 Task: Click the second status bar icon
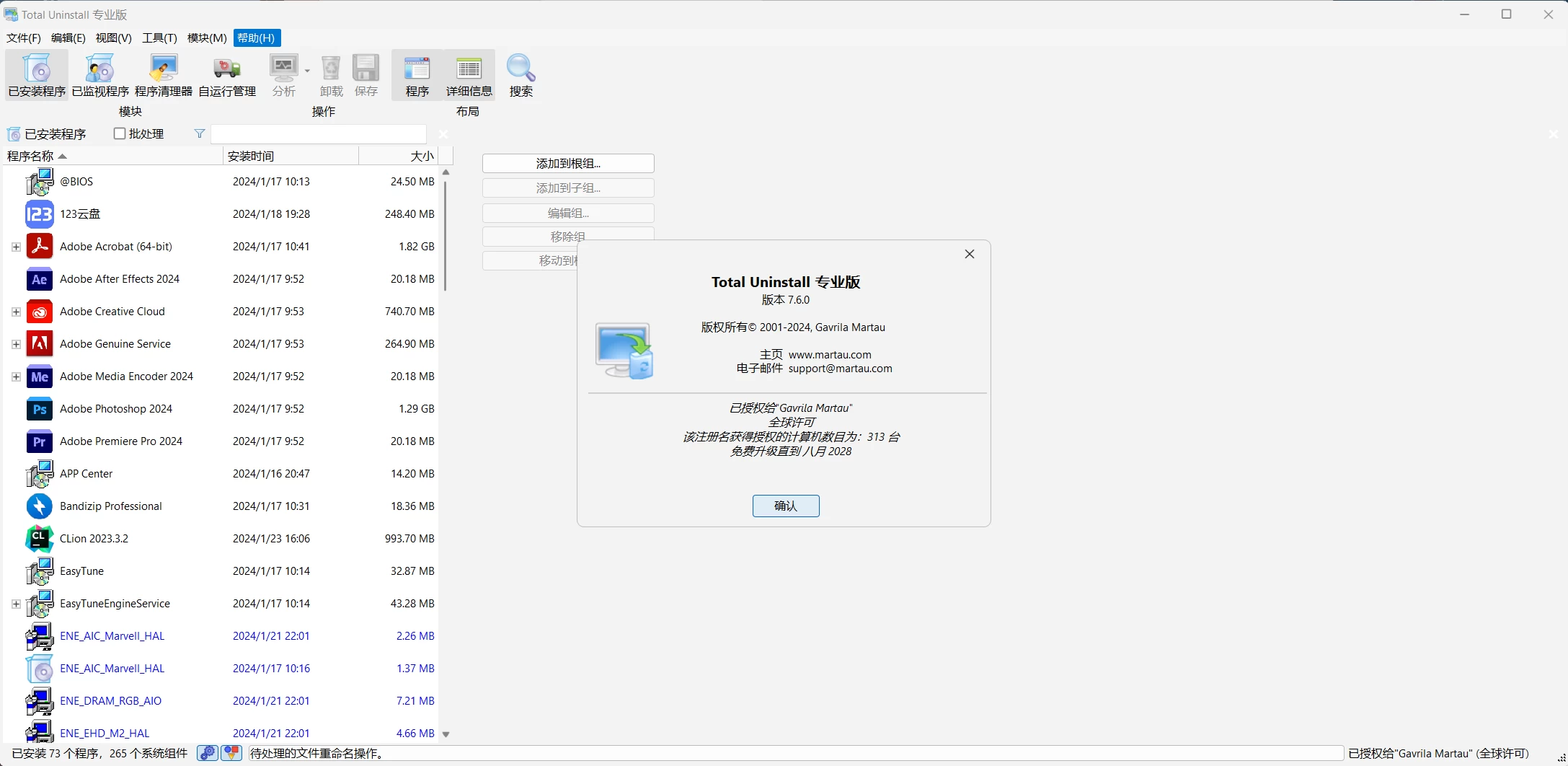point(231,753)
